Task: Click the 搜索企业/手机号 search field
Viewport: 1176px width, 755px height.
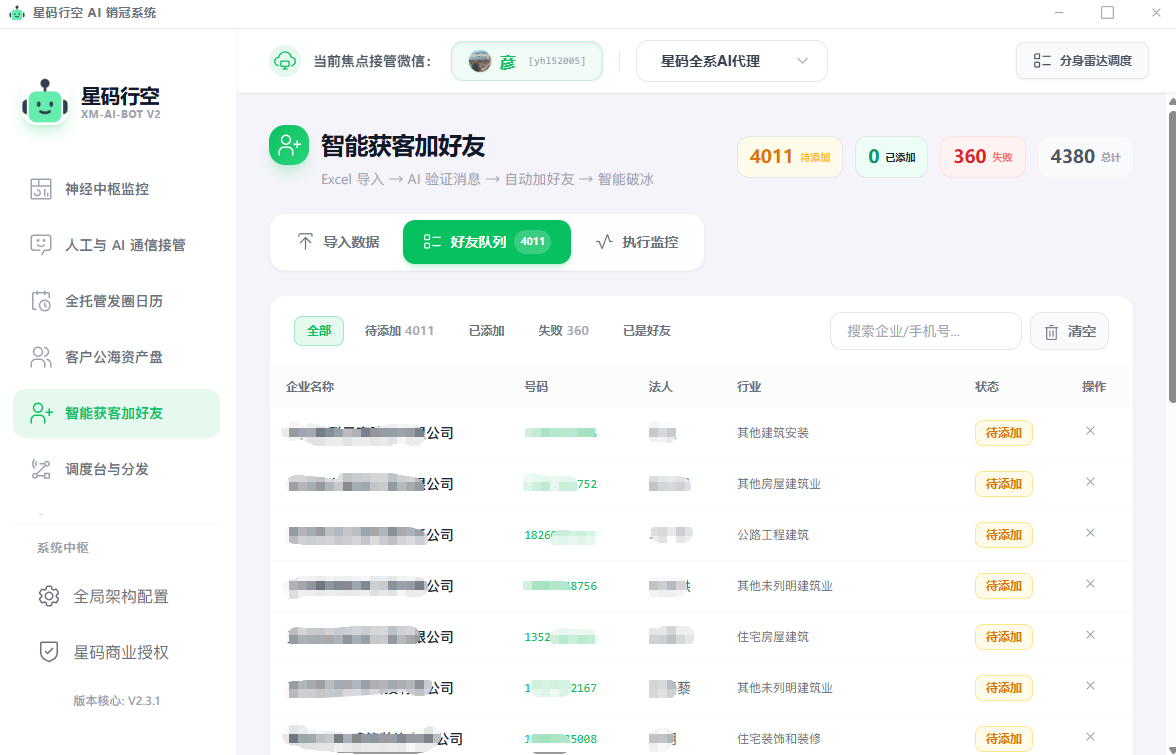Action: click(925, 331)
